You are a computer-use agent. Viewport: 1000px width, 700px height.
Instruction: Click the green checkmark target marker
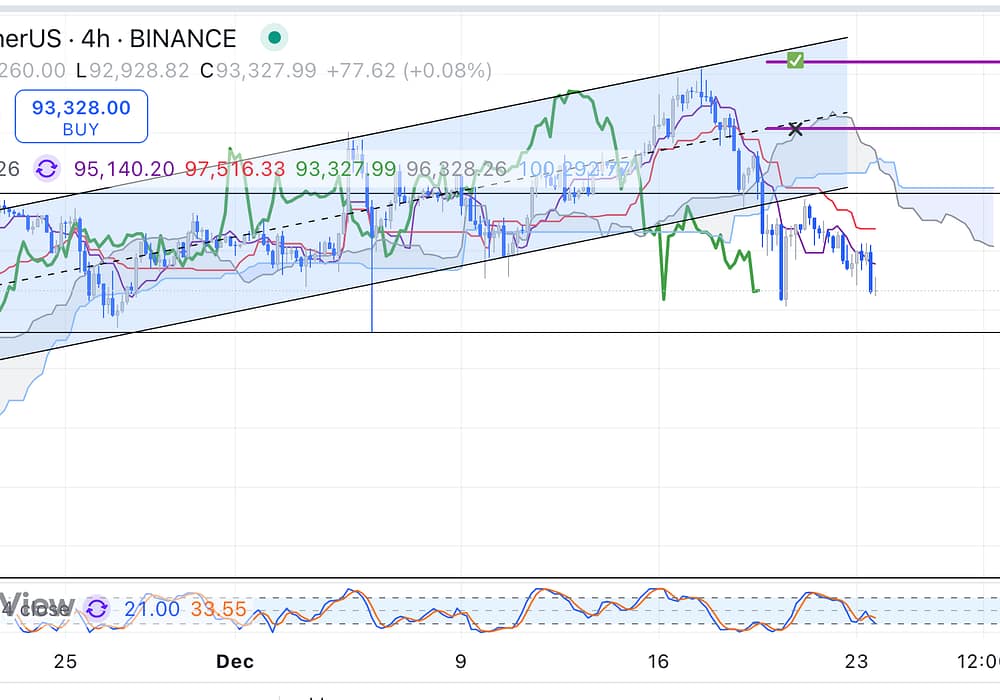(x=795, y=60)
